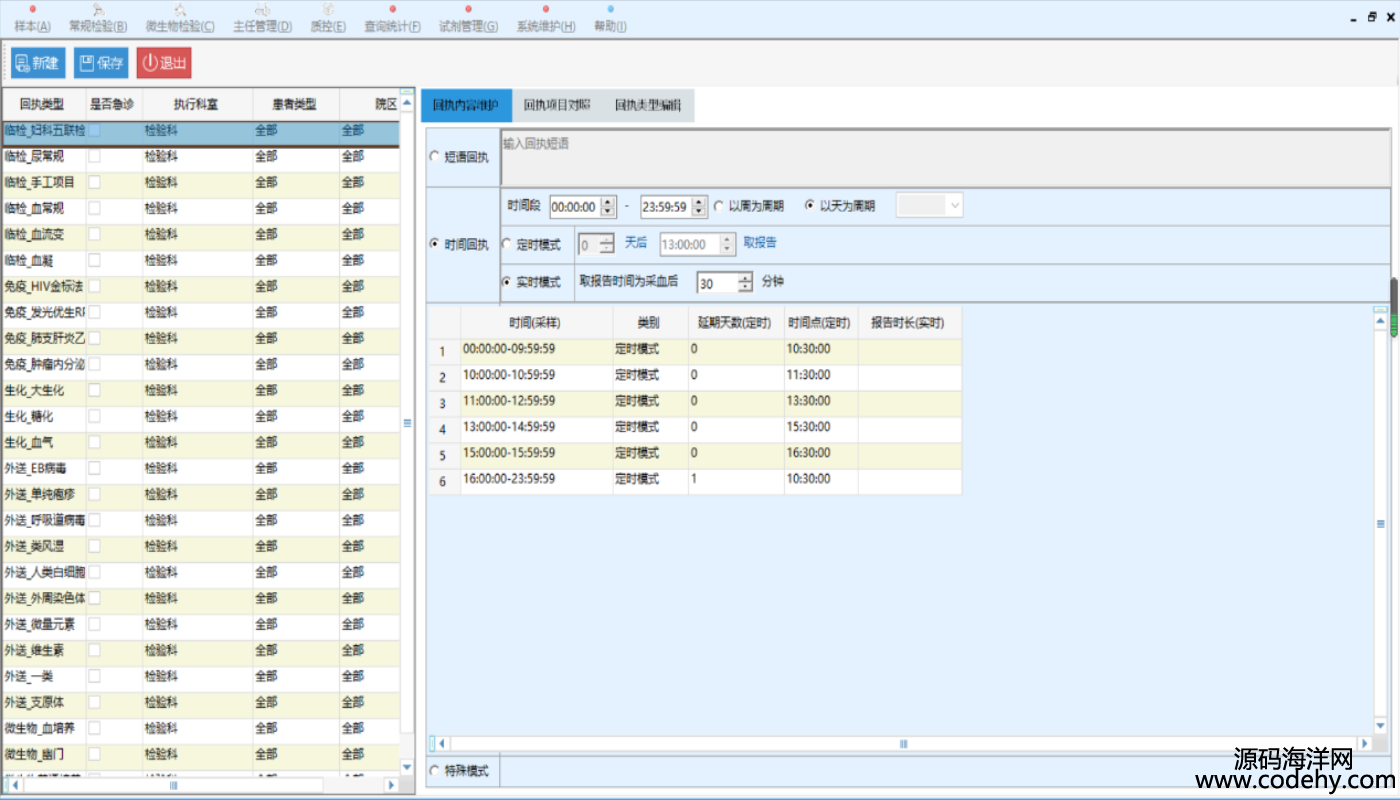
Task: Sort by the 执行科室 column header
Action: pos(196,104)
